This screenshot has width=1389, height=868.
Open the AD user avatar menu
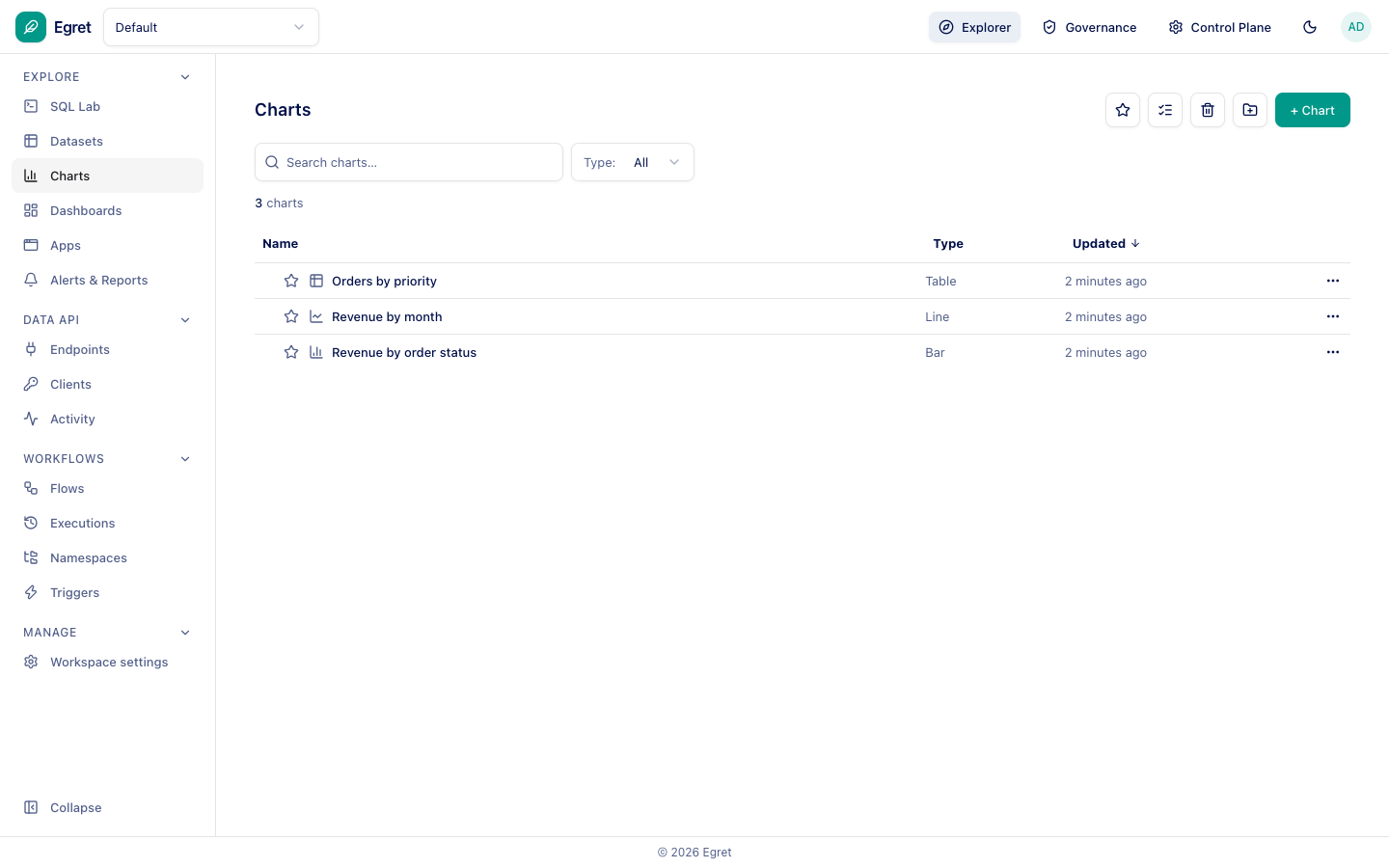point(1356,27)
